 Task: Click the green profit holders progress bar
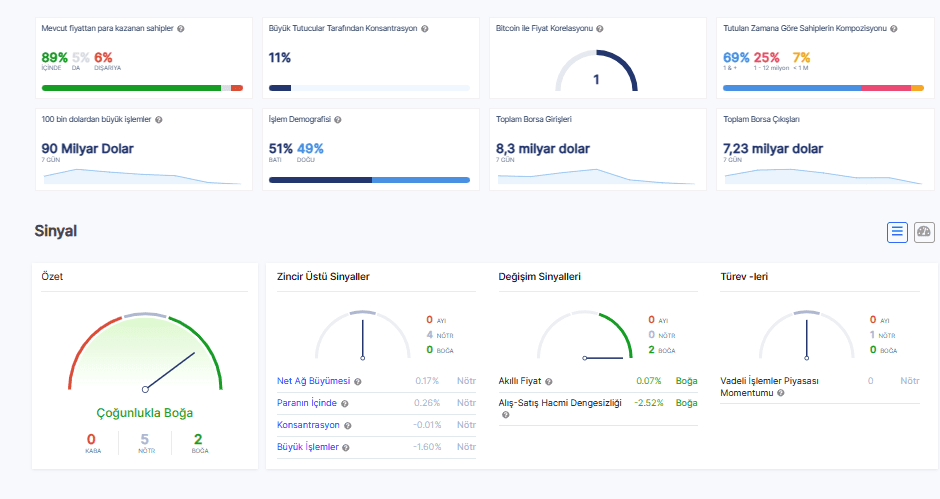(x=131, y=88)
